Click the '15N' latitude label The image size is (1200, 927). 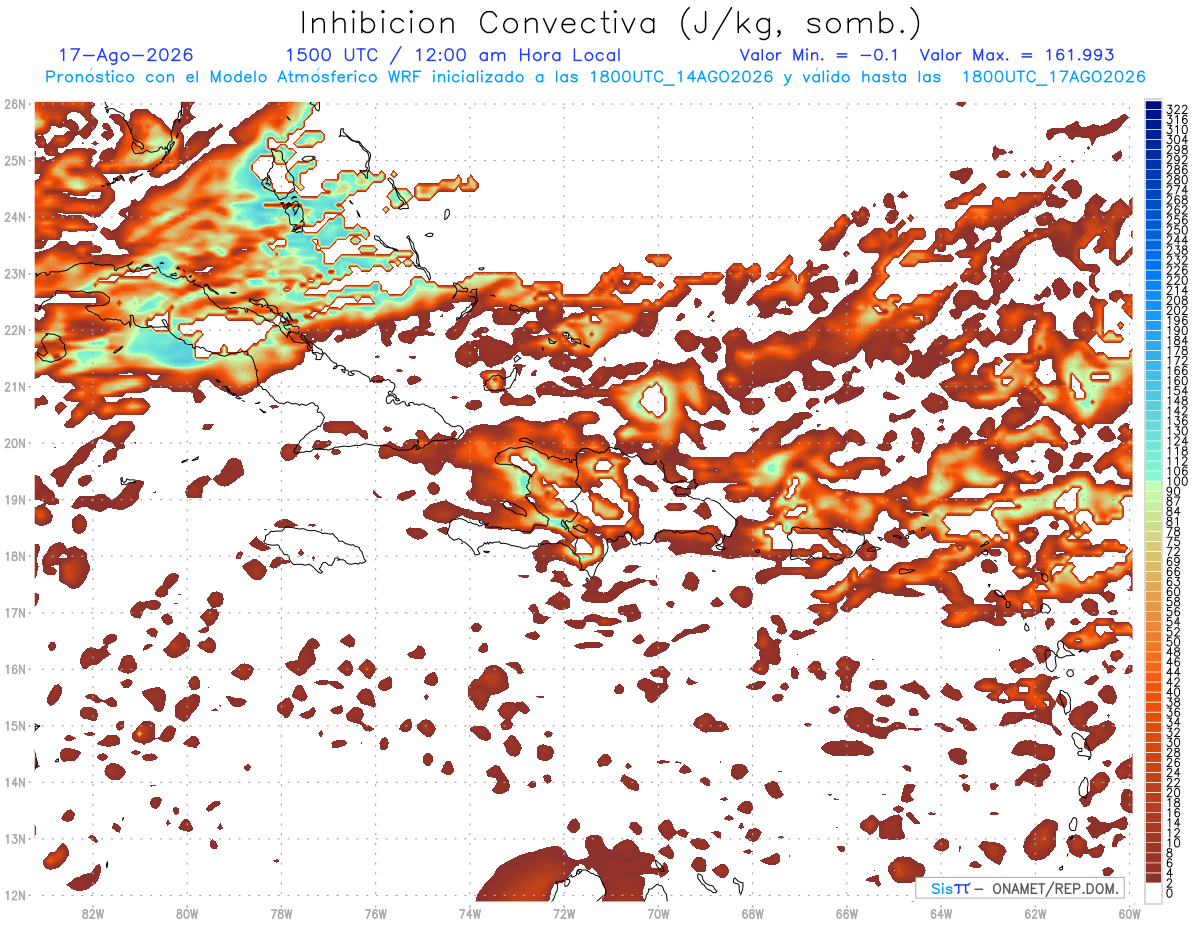point(14,725)
